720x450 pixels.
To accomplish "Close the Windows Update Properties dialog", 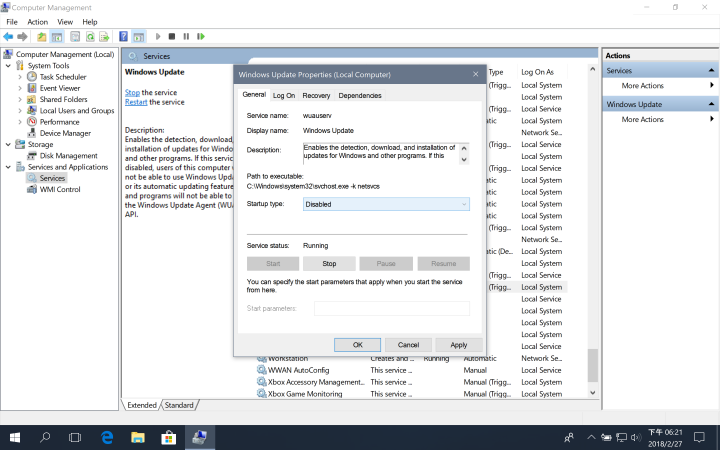I will [476, 74].
